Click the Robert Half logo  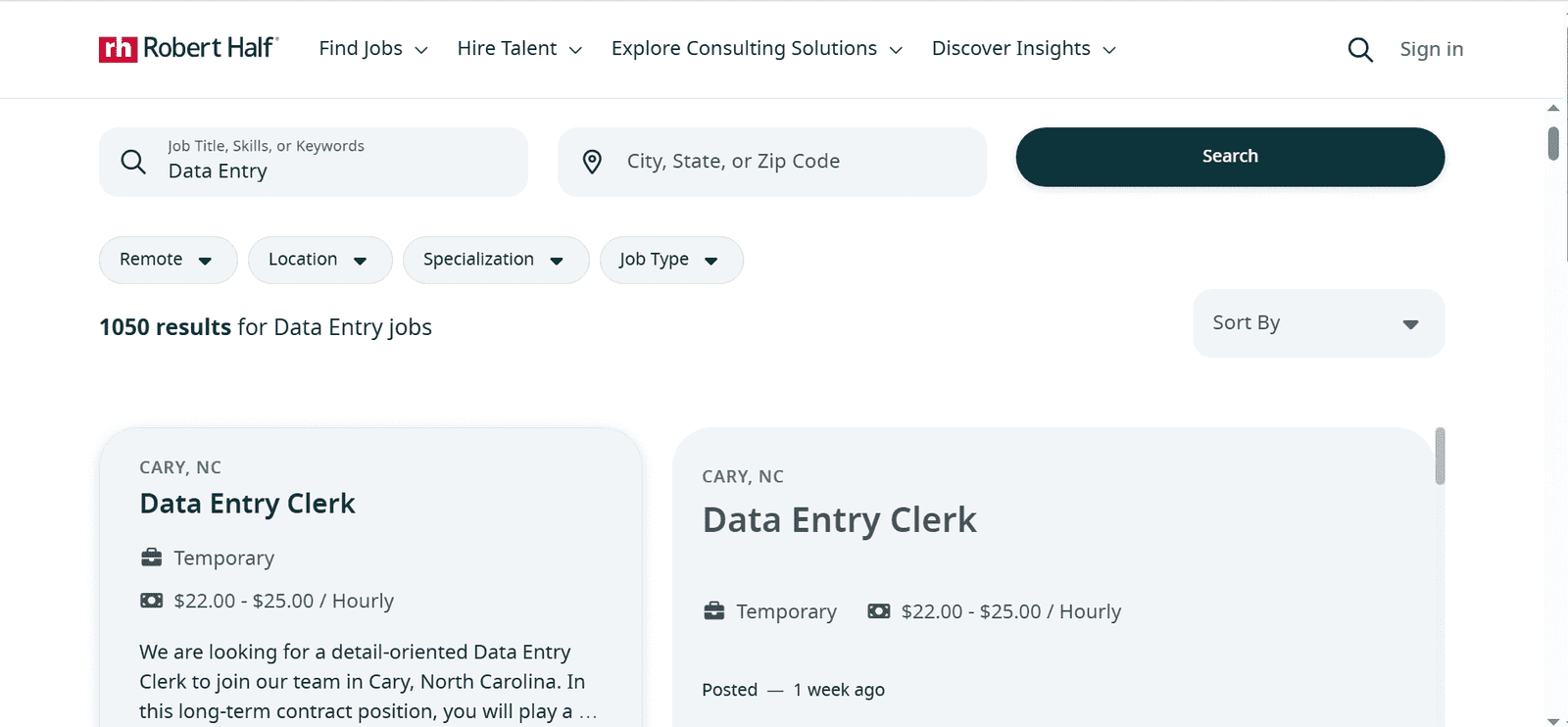point(188,48)
